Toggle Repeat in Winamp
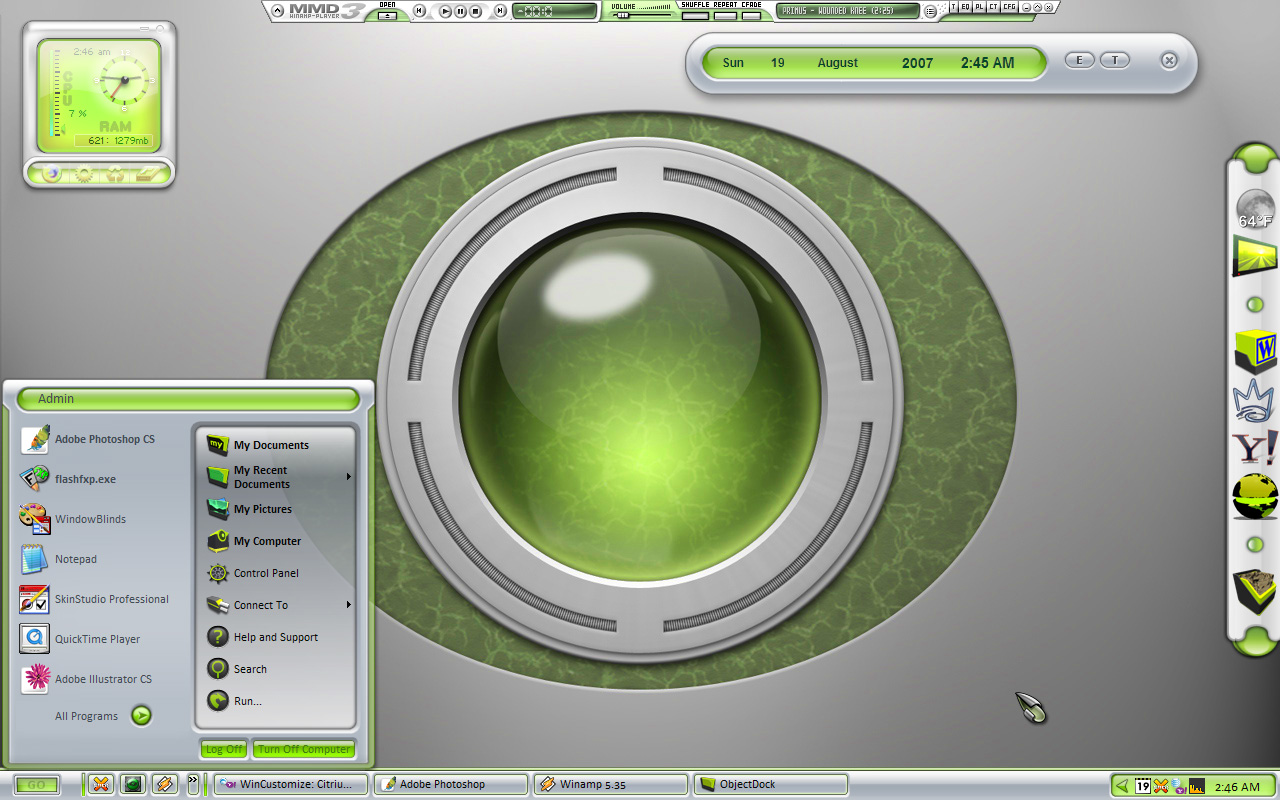Screen dimensions: 1280x800 coord(725,15)
